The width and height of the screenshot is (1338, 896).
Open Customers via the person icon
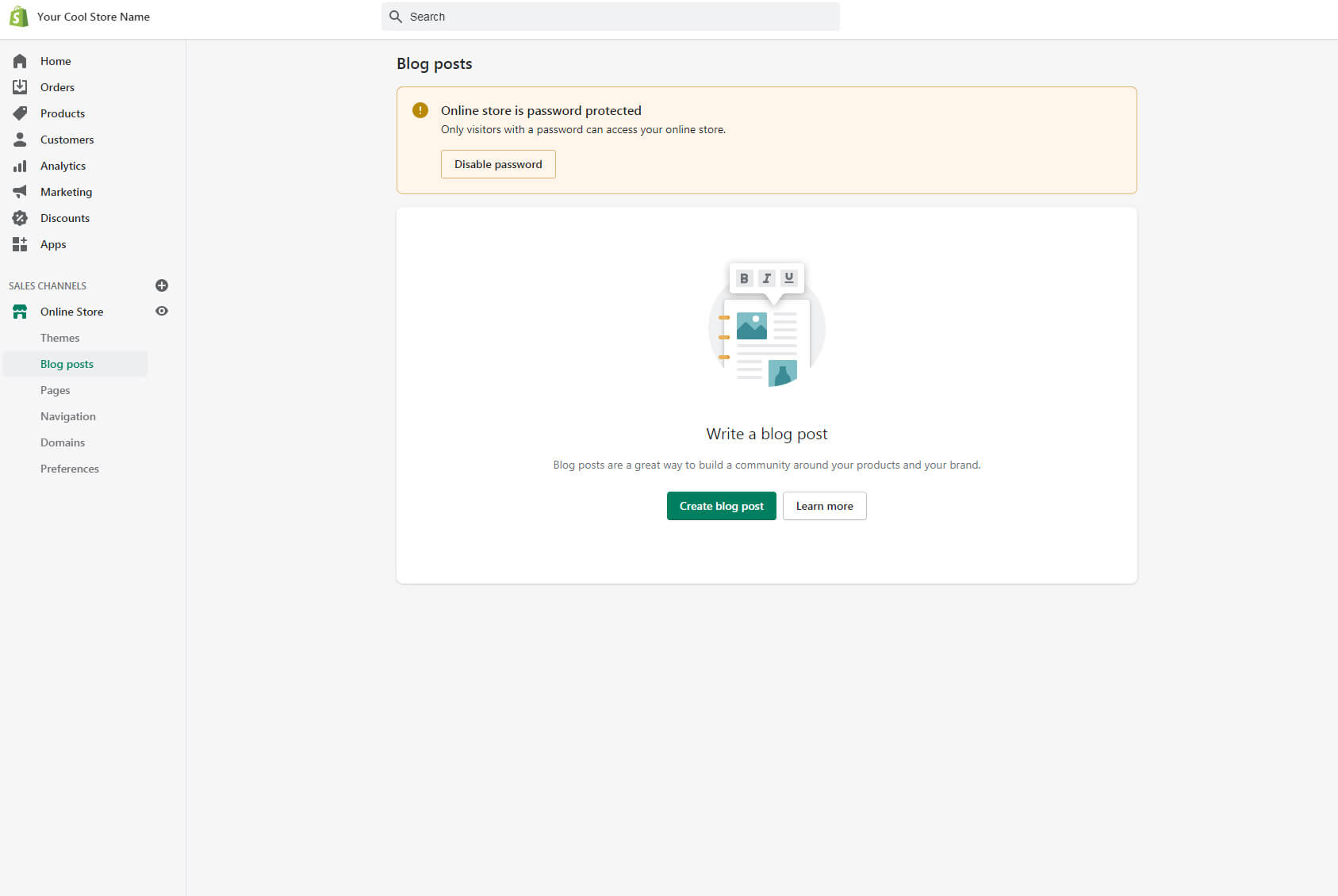(x=20, y=140)
